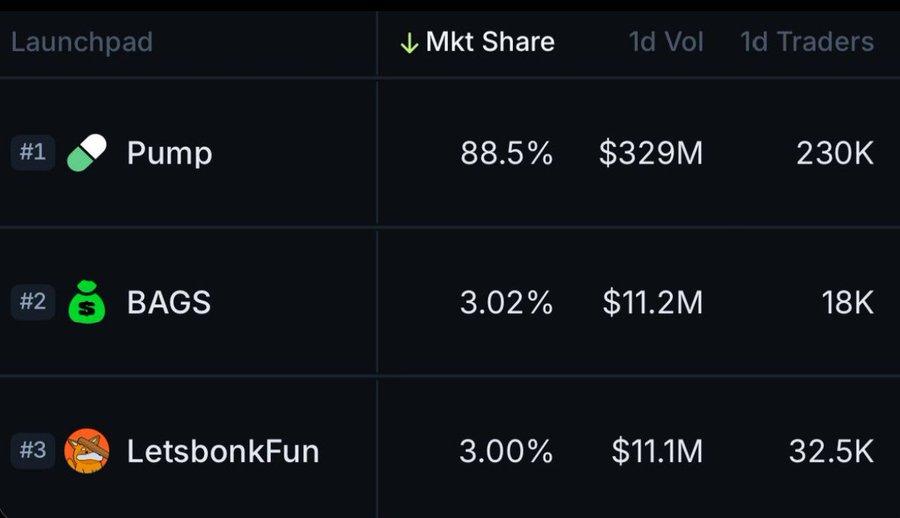Select Pump's 88.5% market share value

[x=506, y=154]
